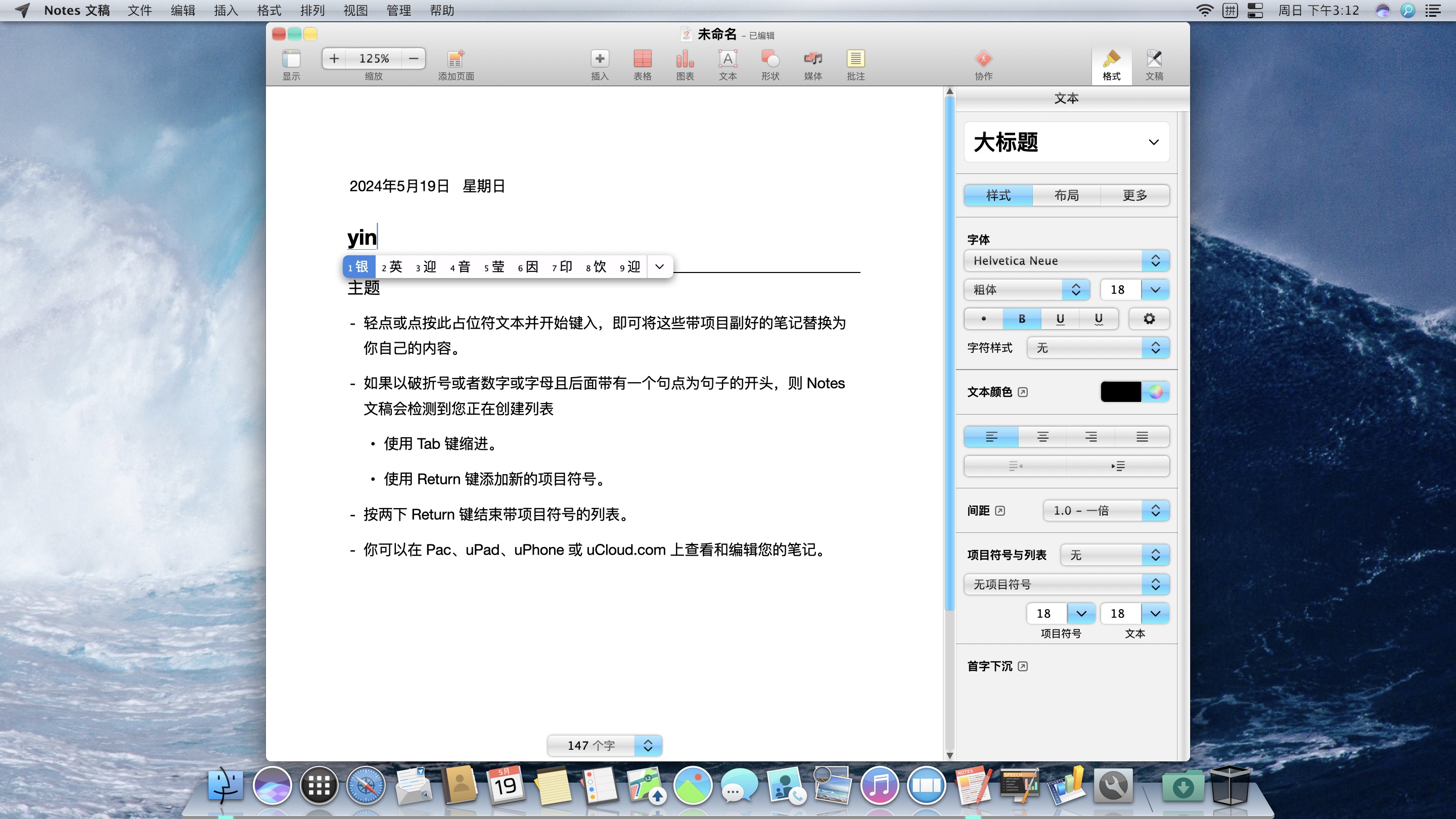Viewport: 1456px width, 819px height.
Task: Align text left
Action: [991, 437]
